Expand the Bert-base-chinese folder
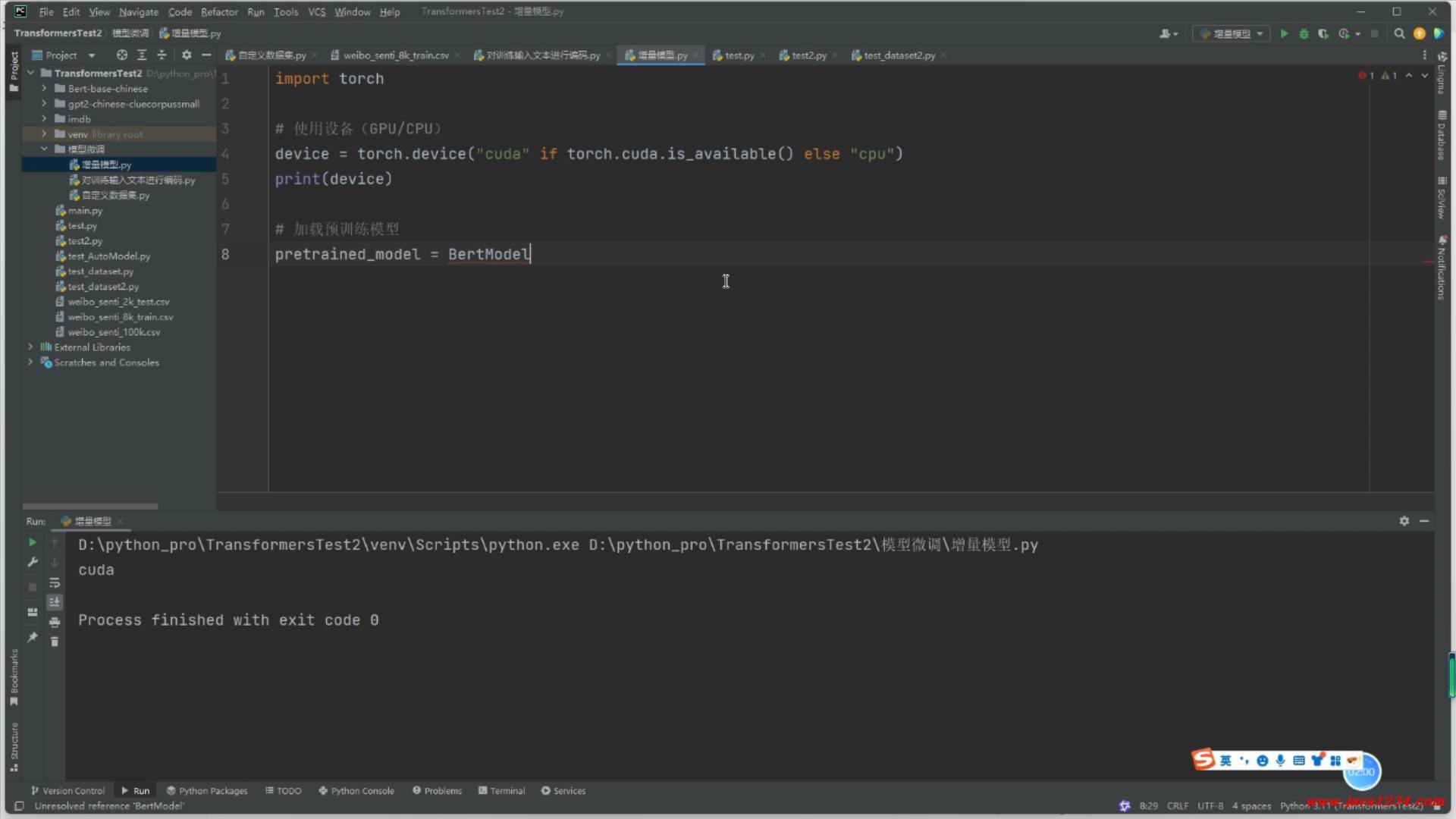1456x819 pixels. 44,89
